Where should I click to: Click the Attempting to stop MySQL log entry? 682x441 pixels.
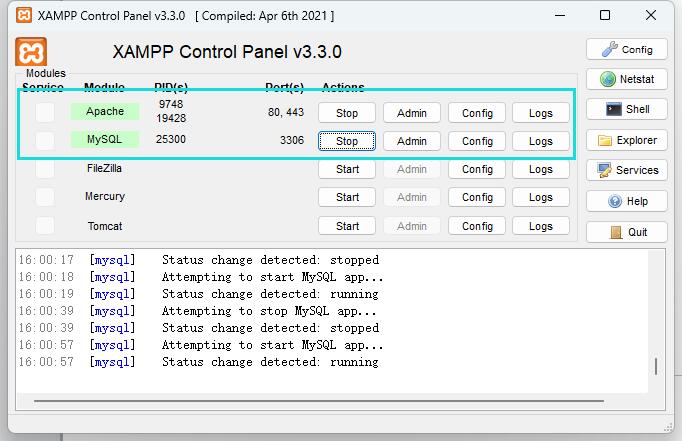point(197,311)
